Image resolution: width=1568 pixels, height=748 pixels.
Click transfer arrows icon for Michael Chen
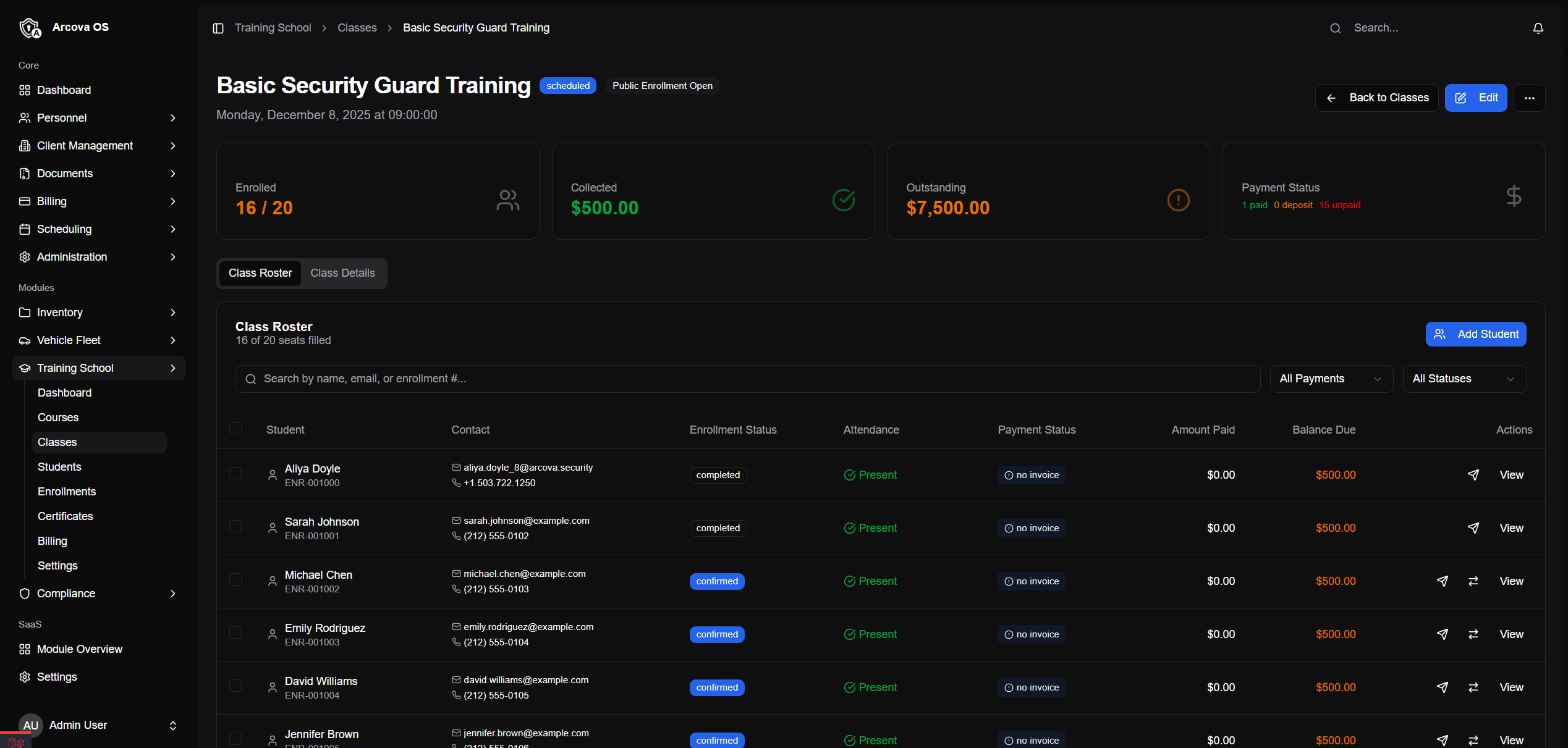(x=1473, y=581)
